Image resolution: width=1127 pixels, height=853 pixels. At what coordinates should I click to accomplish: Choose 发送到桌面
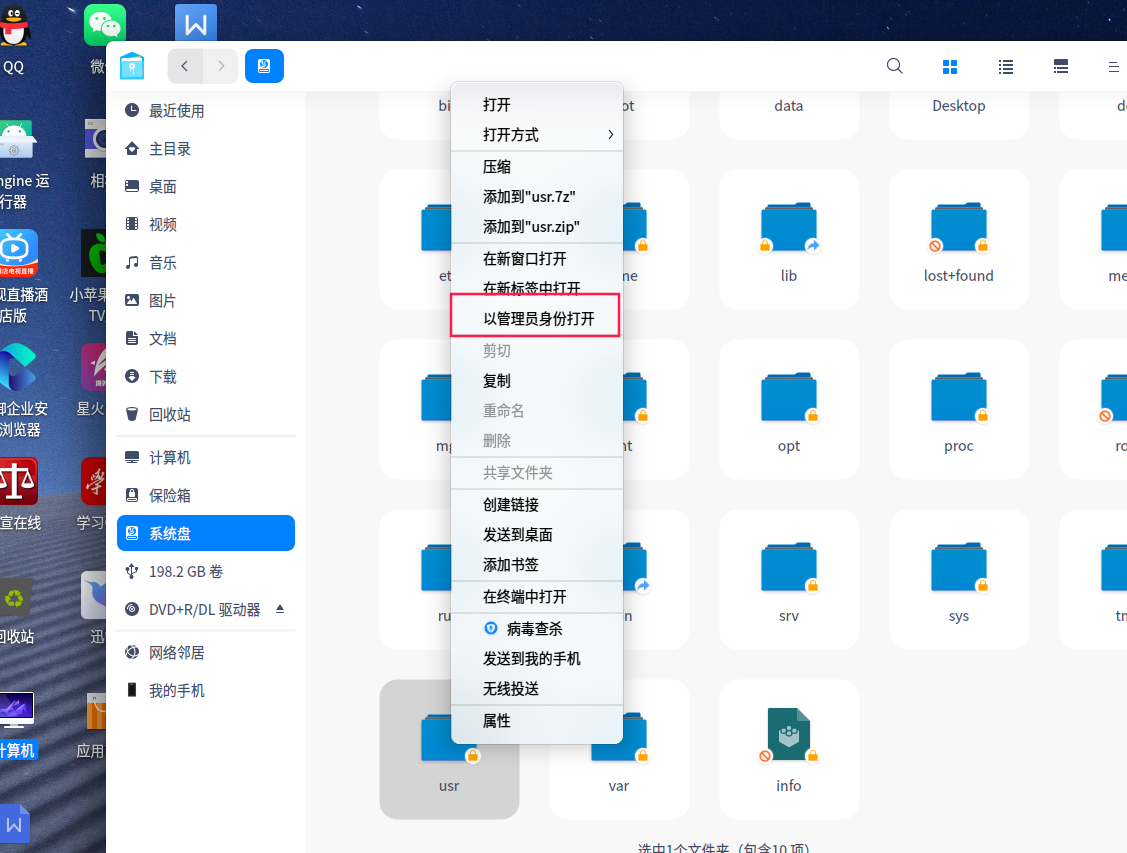click(x=536, y=535)
